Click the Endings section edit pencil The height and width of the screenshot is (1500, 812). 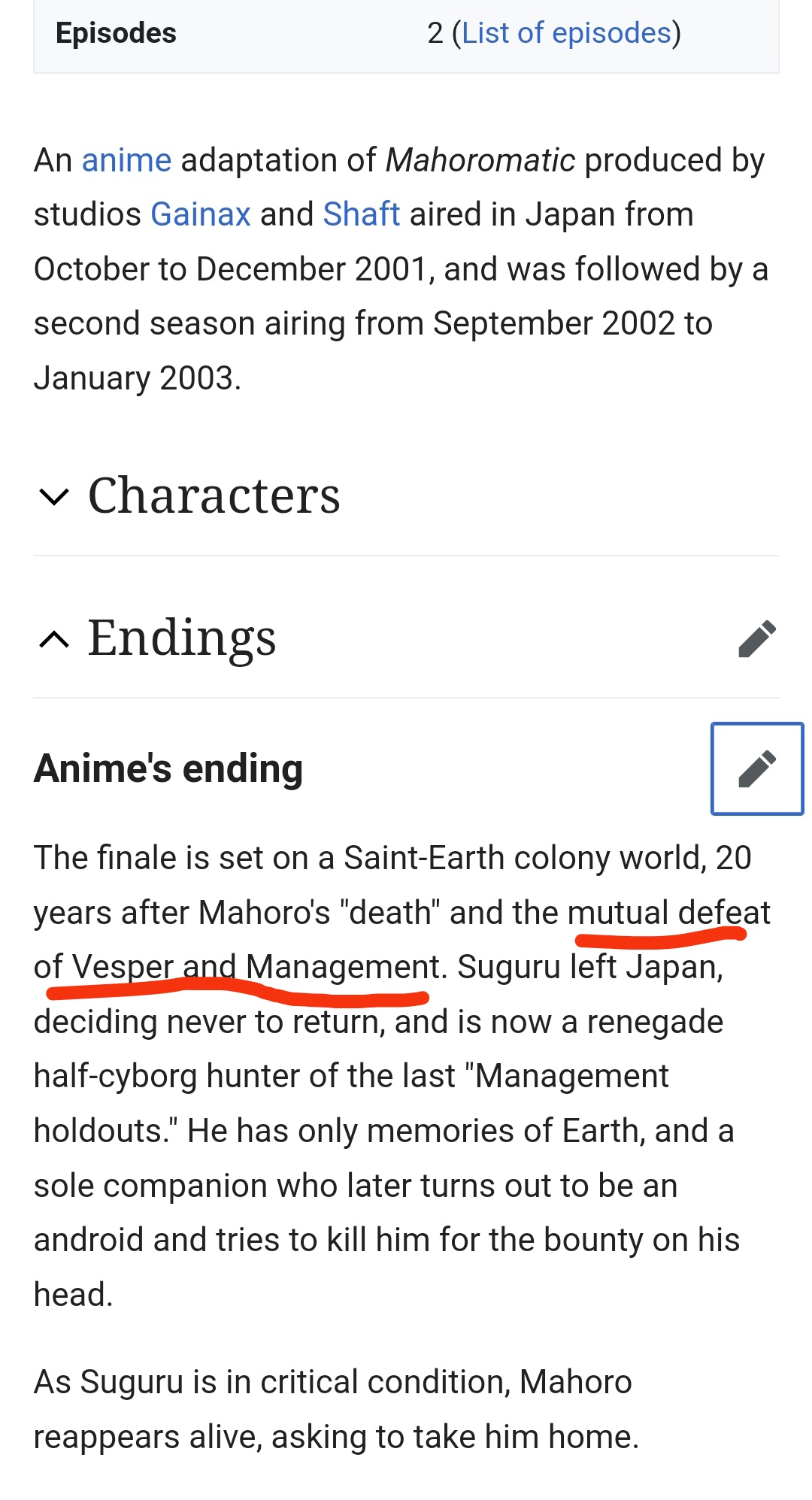(757, 638)
